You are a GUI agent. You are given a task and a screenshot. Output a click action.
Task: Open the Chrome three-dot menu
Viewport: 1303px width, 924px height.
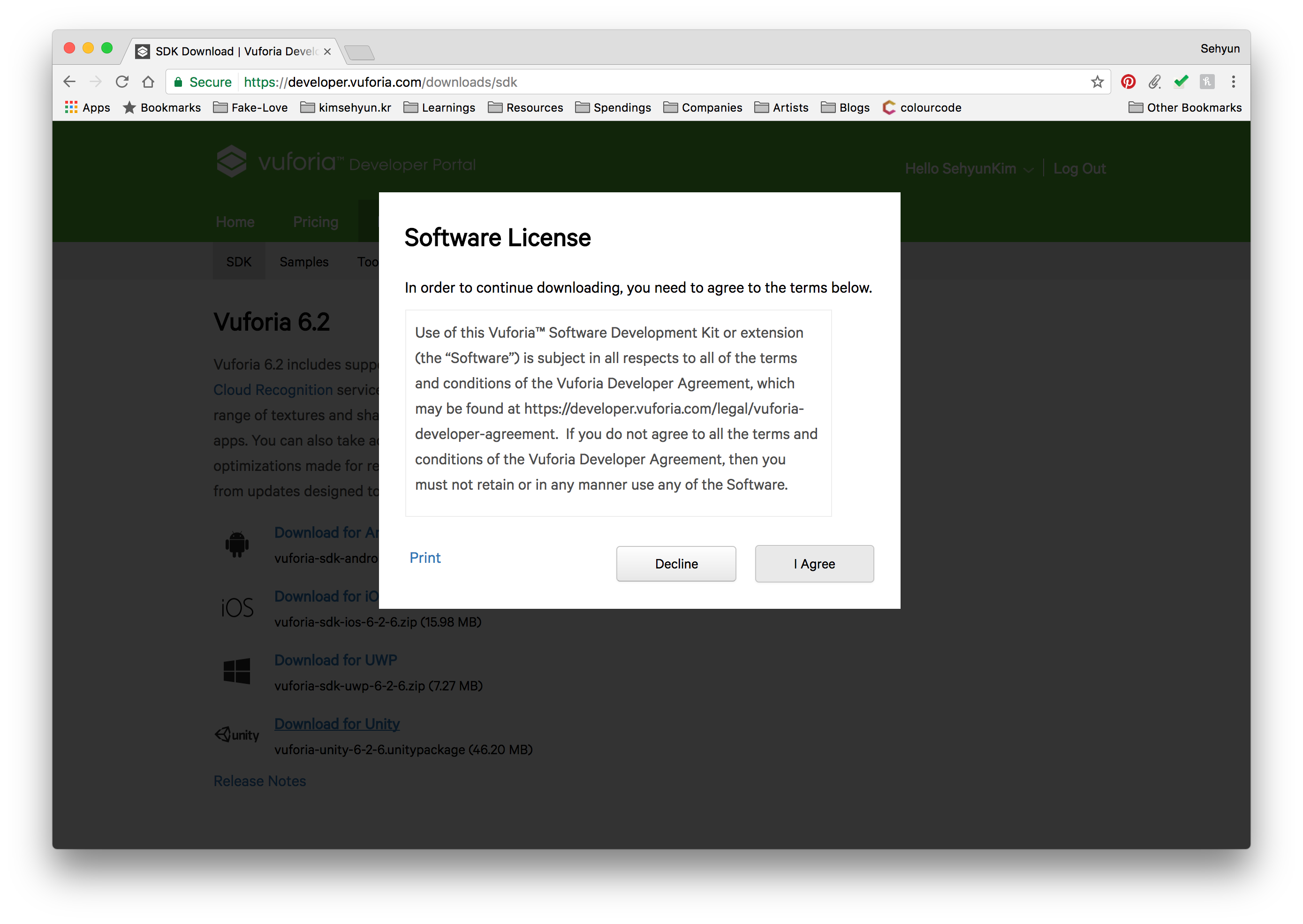click(1233, 82)
